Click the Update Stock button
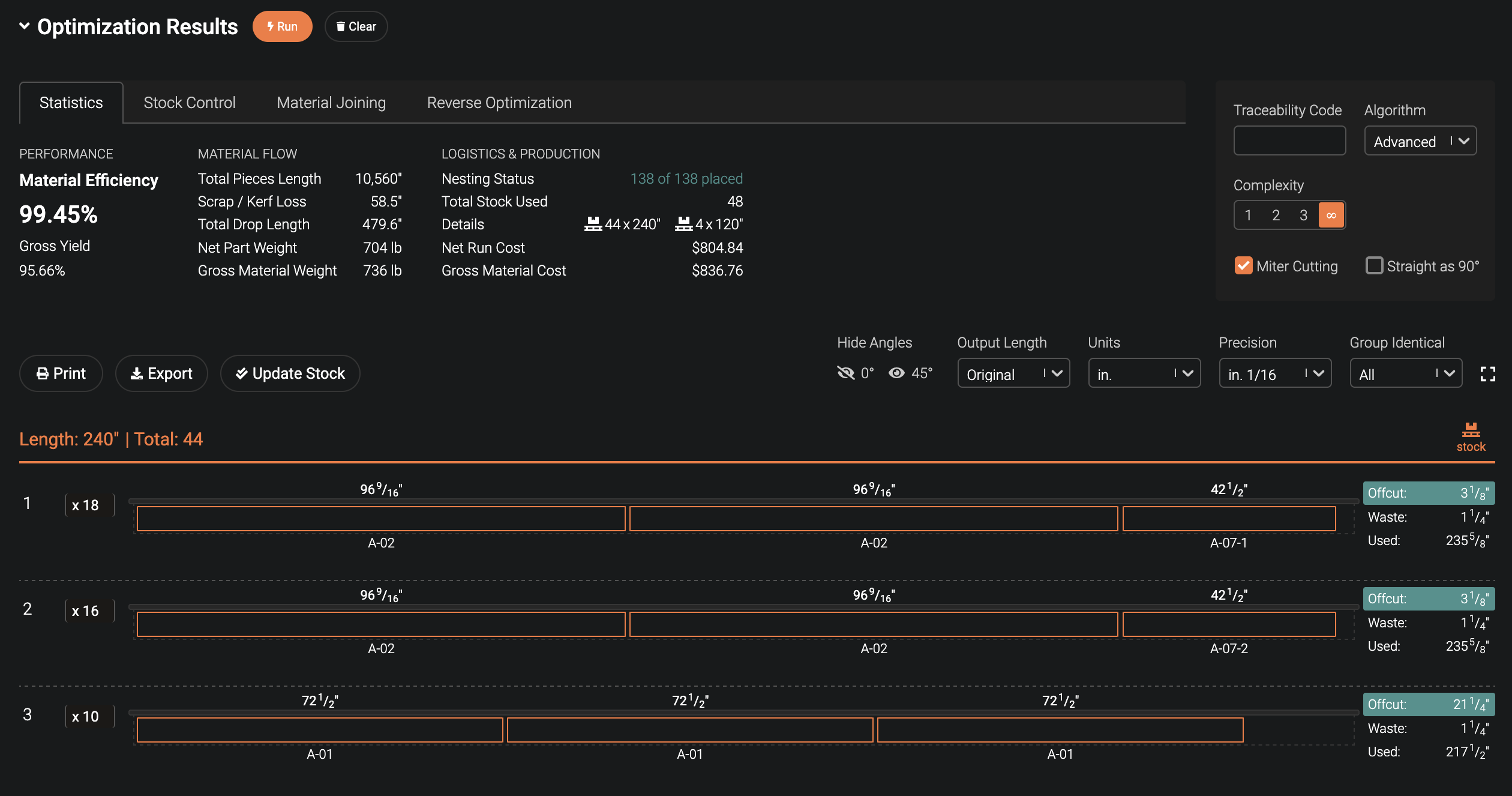The height and width of the screenshot is (796, 1512). 290,373
